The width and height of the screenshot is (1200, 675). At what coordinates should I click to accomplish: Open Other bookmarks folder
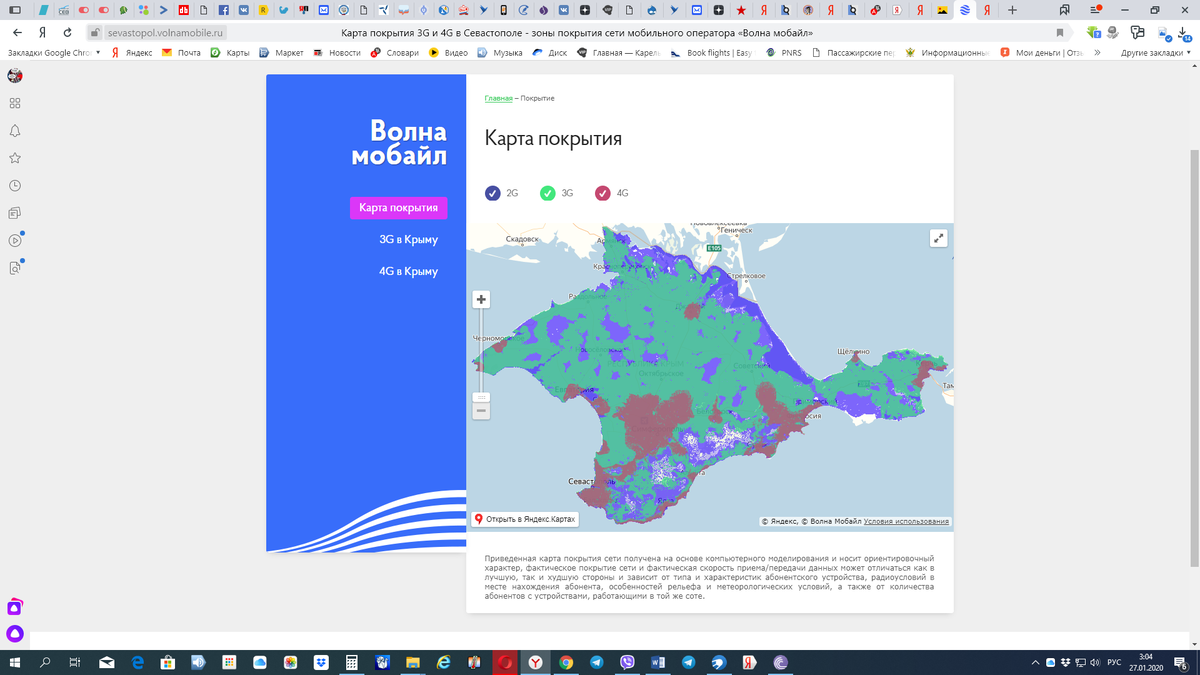tap(1156, 52)
